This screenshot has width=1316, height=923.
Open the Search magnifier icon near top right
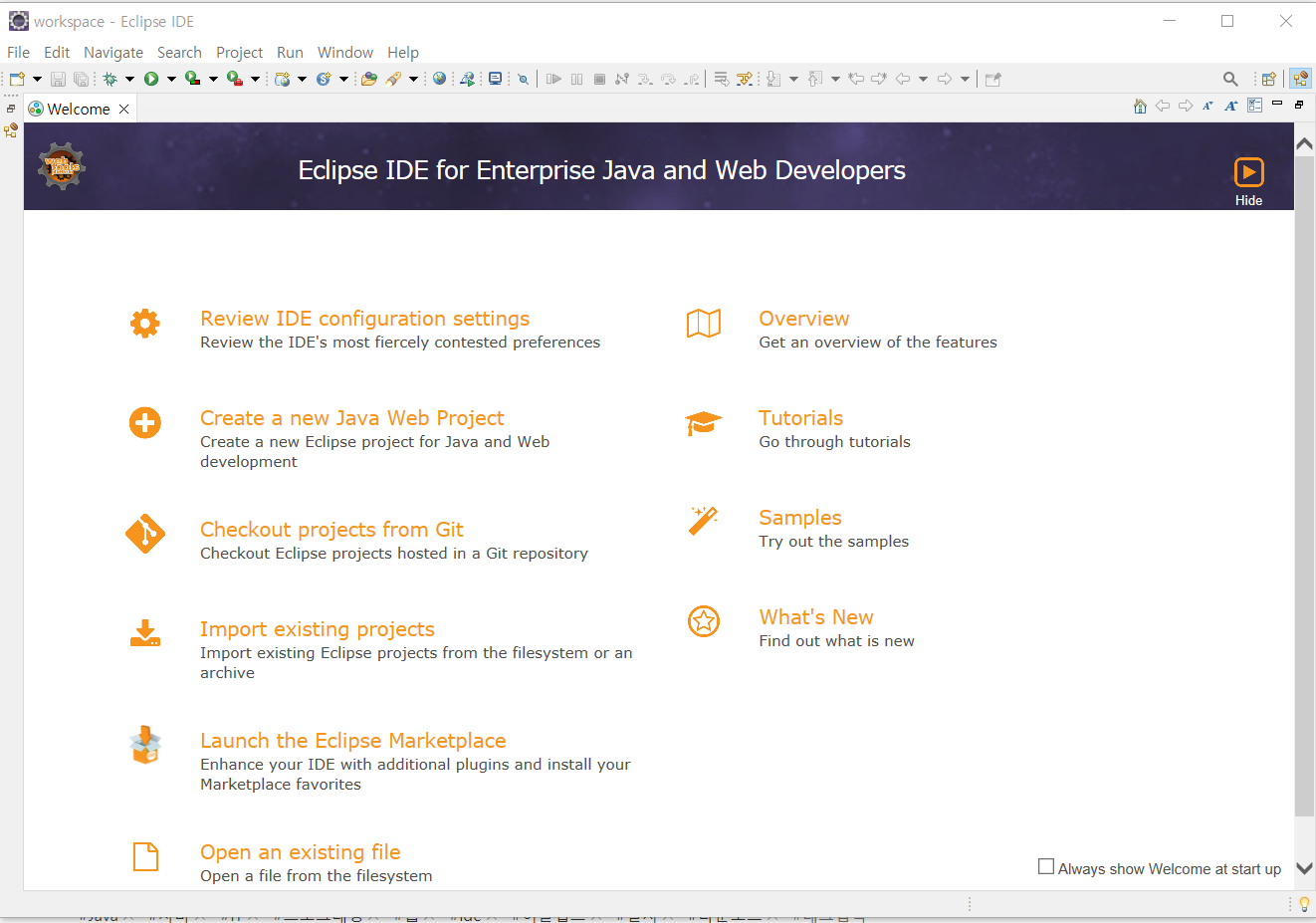[x=1230, y=78]
